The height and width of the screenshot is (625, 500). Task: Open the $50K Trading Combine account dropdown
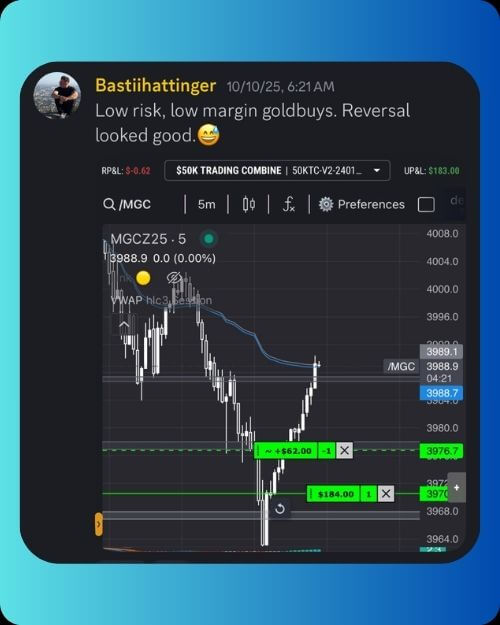277,171
